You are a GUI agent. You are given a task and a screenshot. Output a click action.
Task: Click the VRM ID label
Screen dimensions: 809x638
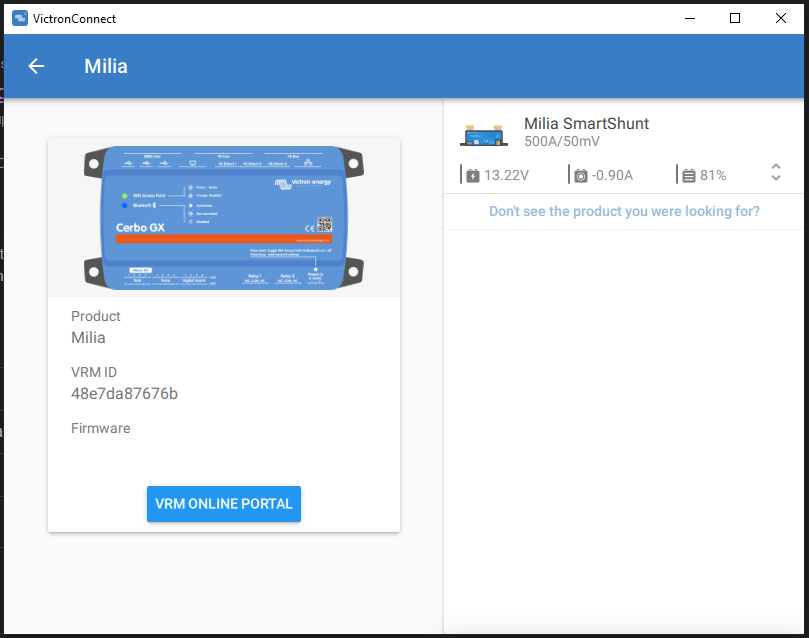point(94,372)
